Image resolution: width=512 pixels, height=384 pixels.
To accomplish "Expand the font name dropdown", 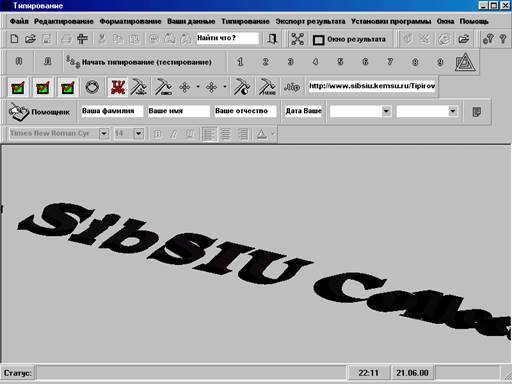I will pos(104,134).
